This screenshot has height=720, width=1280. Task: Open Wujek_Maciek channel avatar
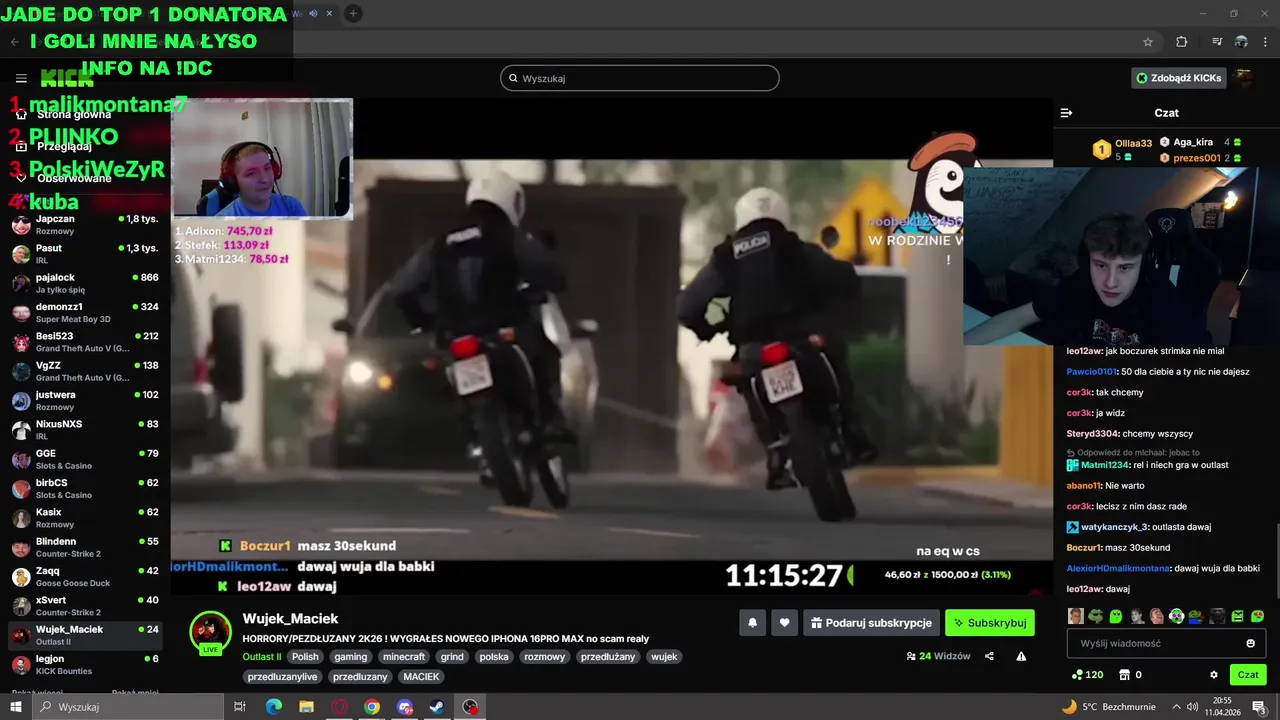[x=211, y=631]
